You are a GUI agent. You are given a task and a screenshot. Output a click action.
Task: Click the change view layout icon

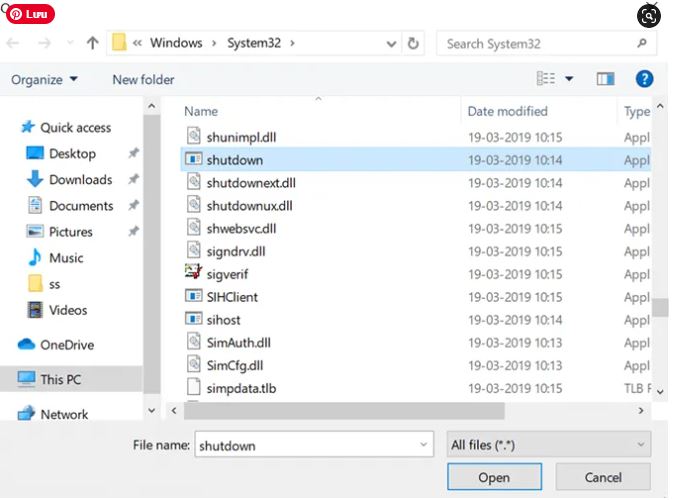[546, 79]
